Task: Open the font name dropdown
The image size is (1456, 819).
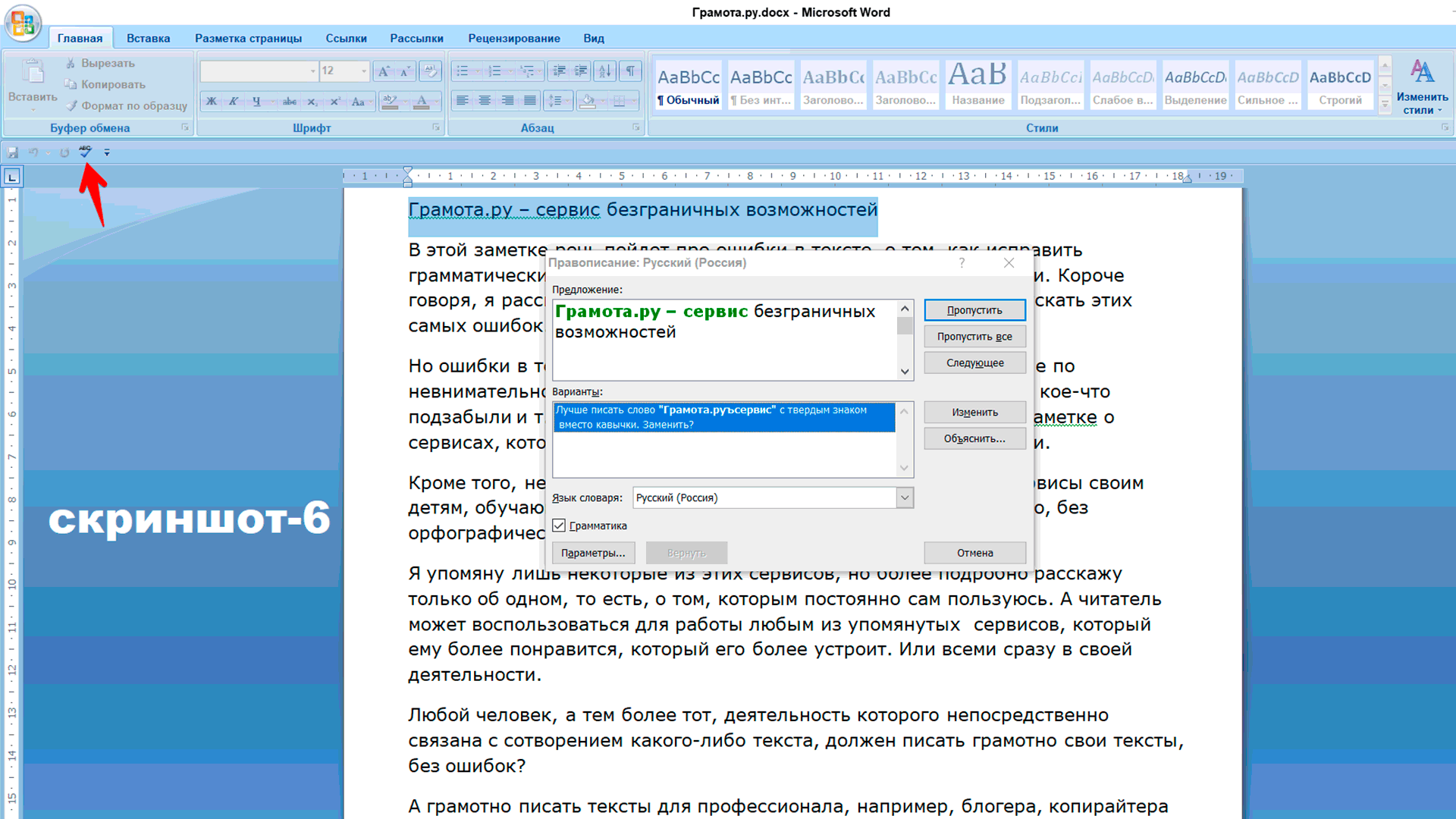Action: [x=312, y=71]
